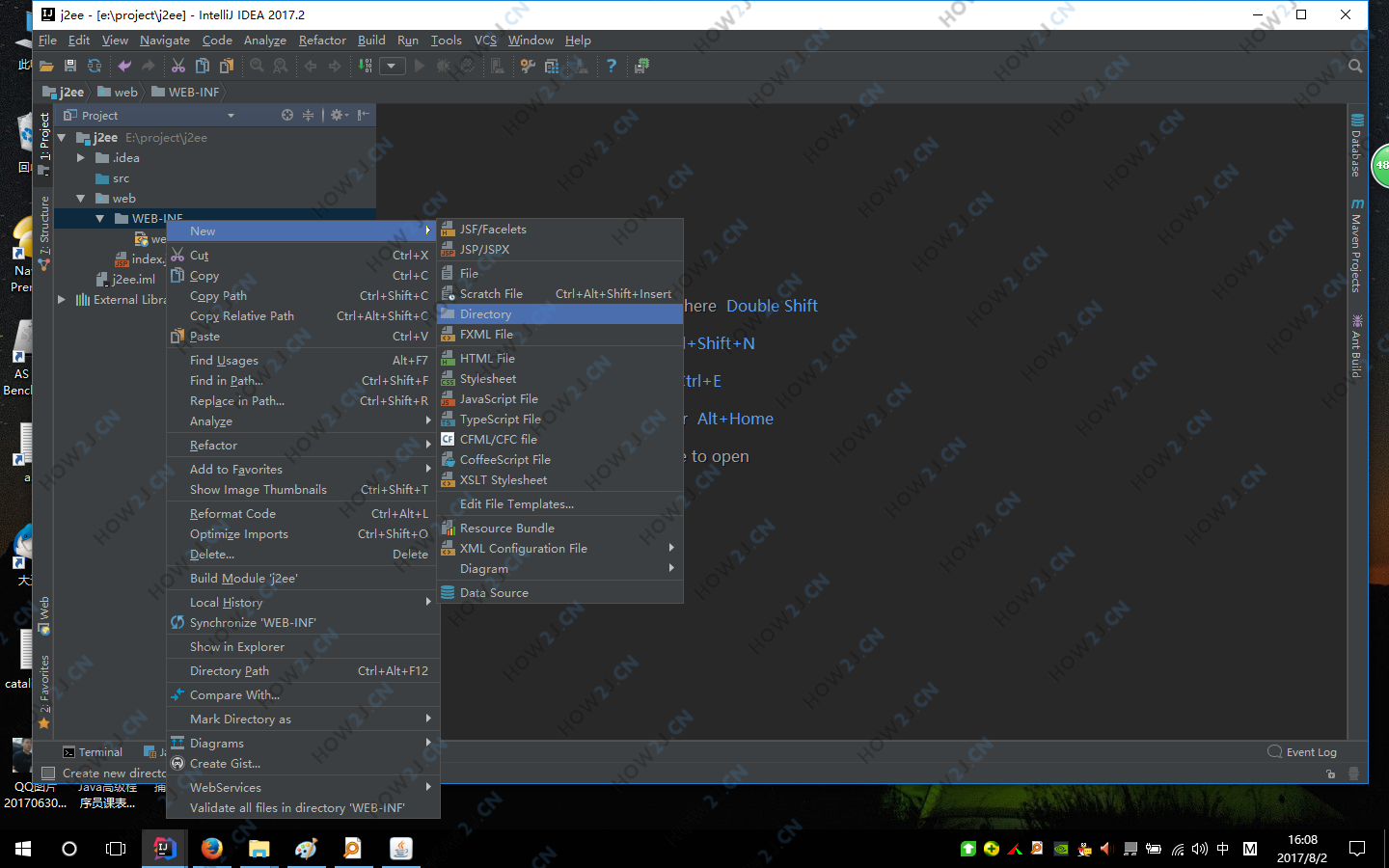
Task: Click the Replace toolbar icon
Action: 281,67
